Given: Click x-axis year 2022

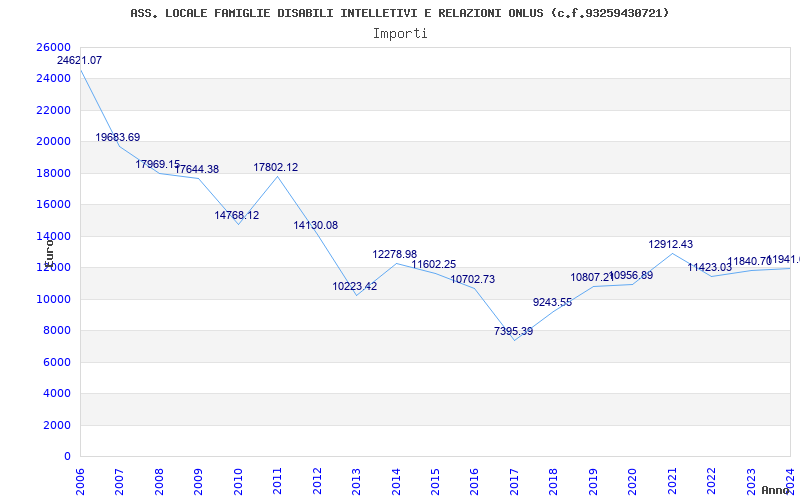Looking at the screenshot, I should (712, 482).
